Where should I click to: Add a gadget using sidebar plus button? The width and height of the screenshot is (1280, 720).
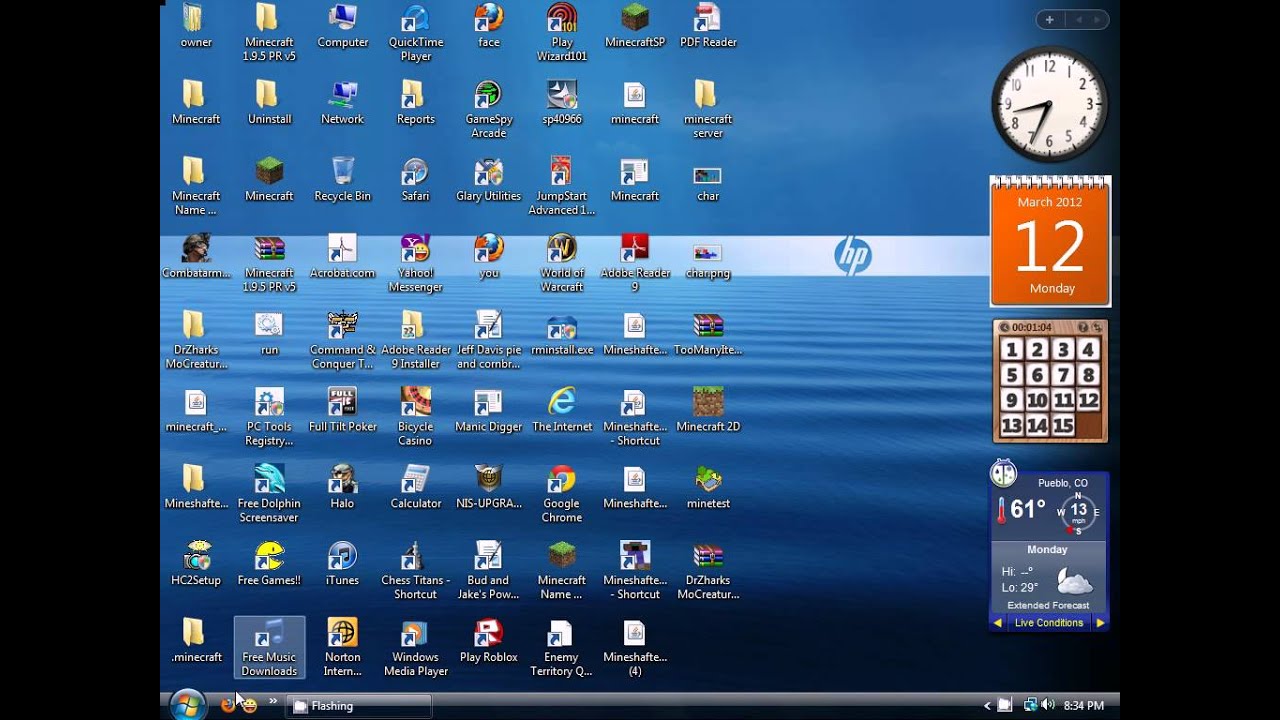coord(1049,19)
